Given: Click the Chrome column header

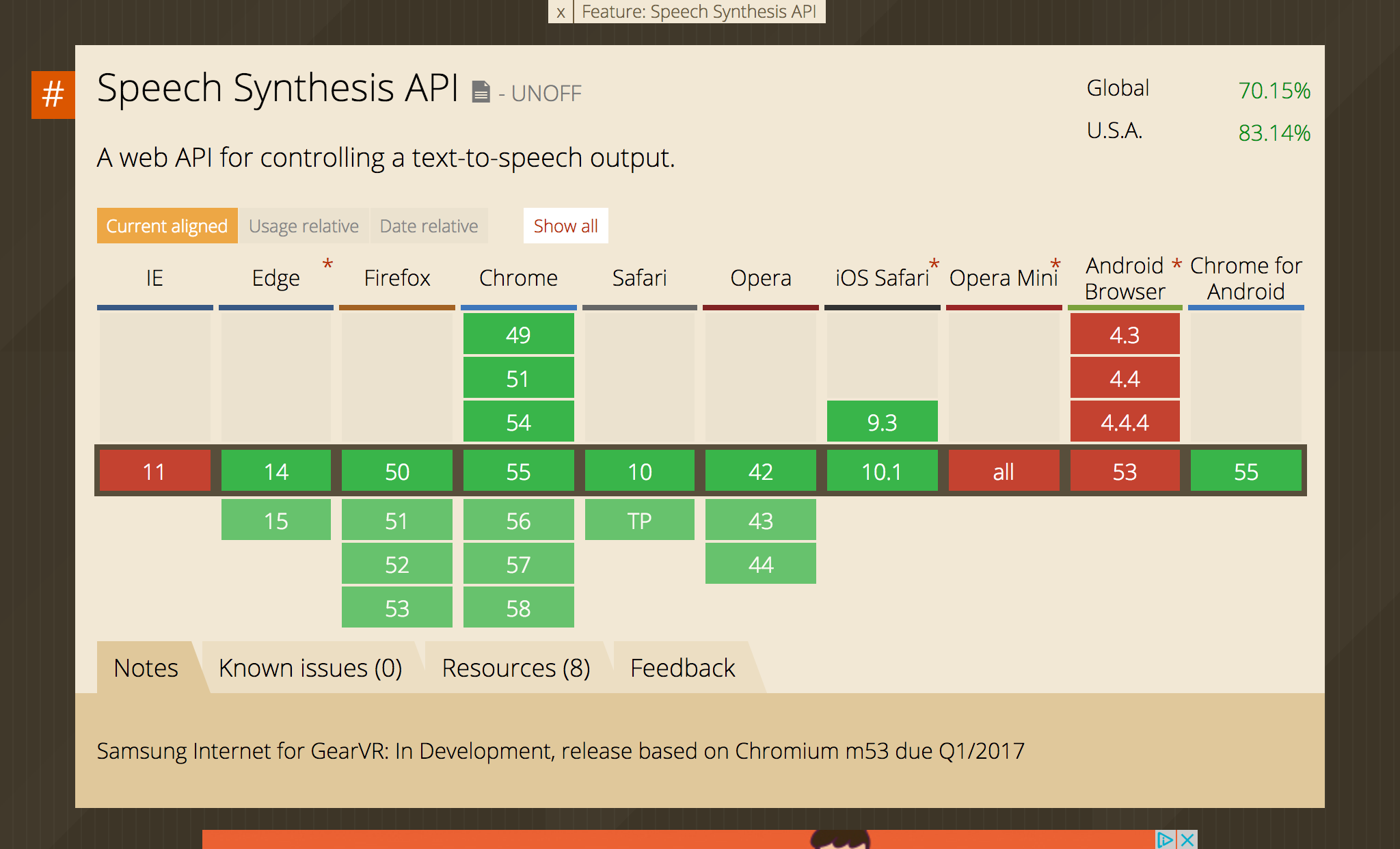Looking at the screenshot, I should coord(518,278).
